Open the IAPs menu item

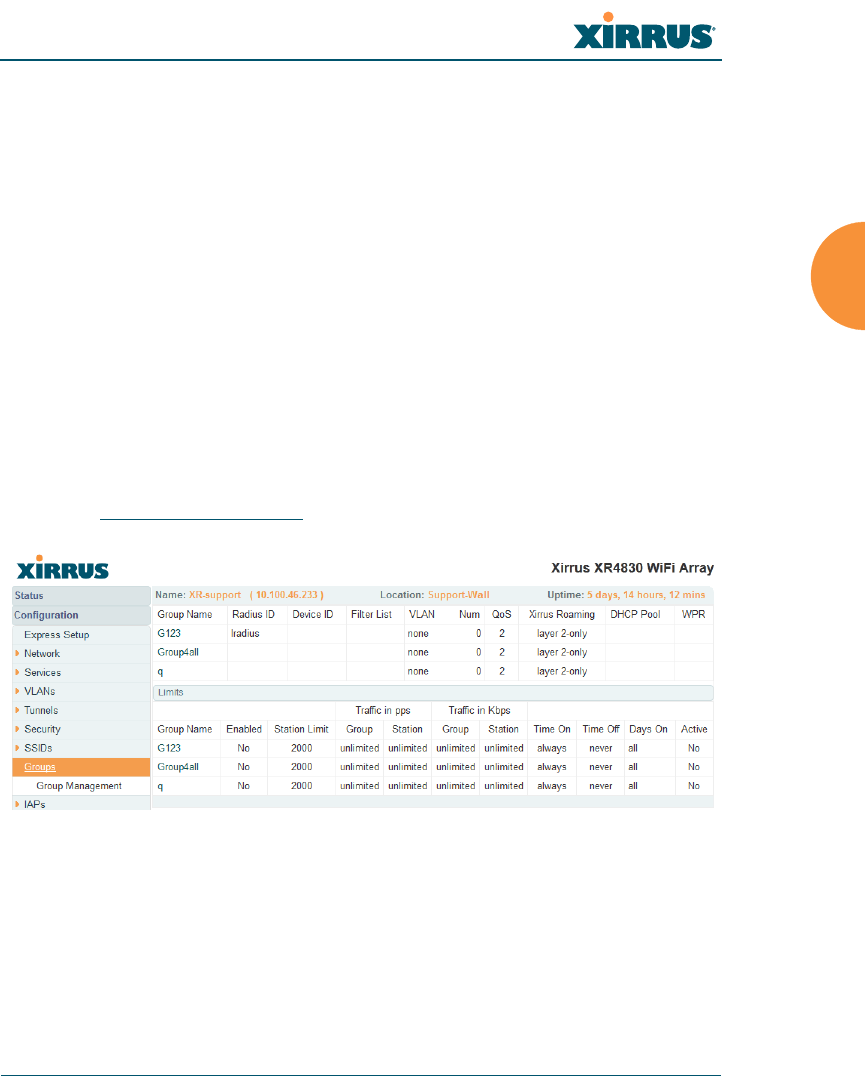[x=35, y=804]
